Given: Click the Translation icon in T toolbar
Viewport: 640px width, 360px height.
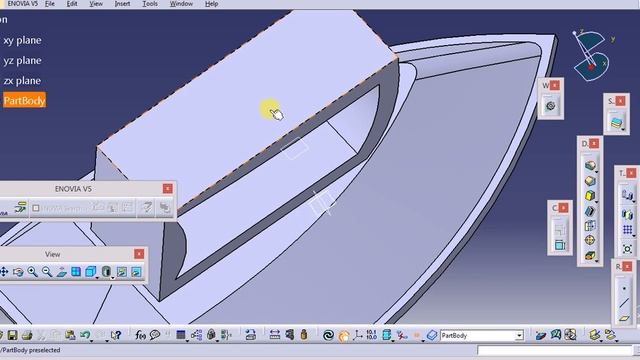Looking at the screenshot, I should pyautogui.click(x=627, y=196).
